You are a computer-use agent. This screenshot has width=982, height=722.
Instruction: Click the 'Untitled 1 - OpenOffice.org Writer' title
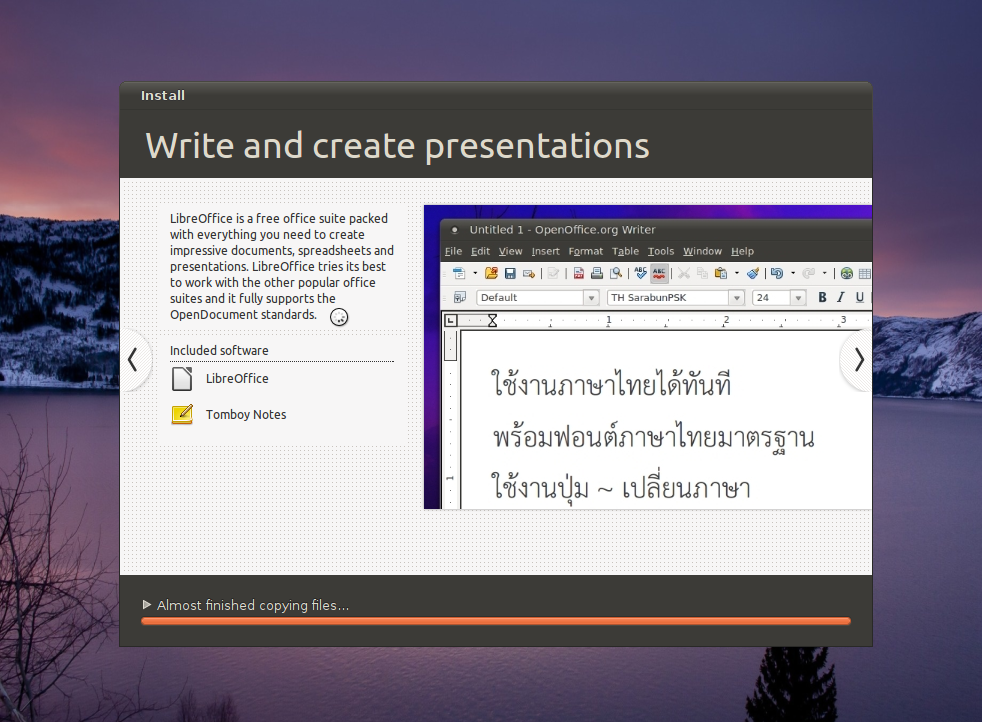click(x=562, y=230)
